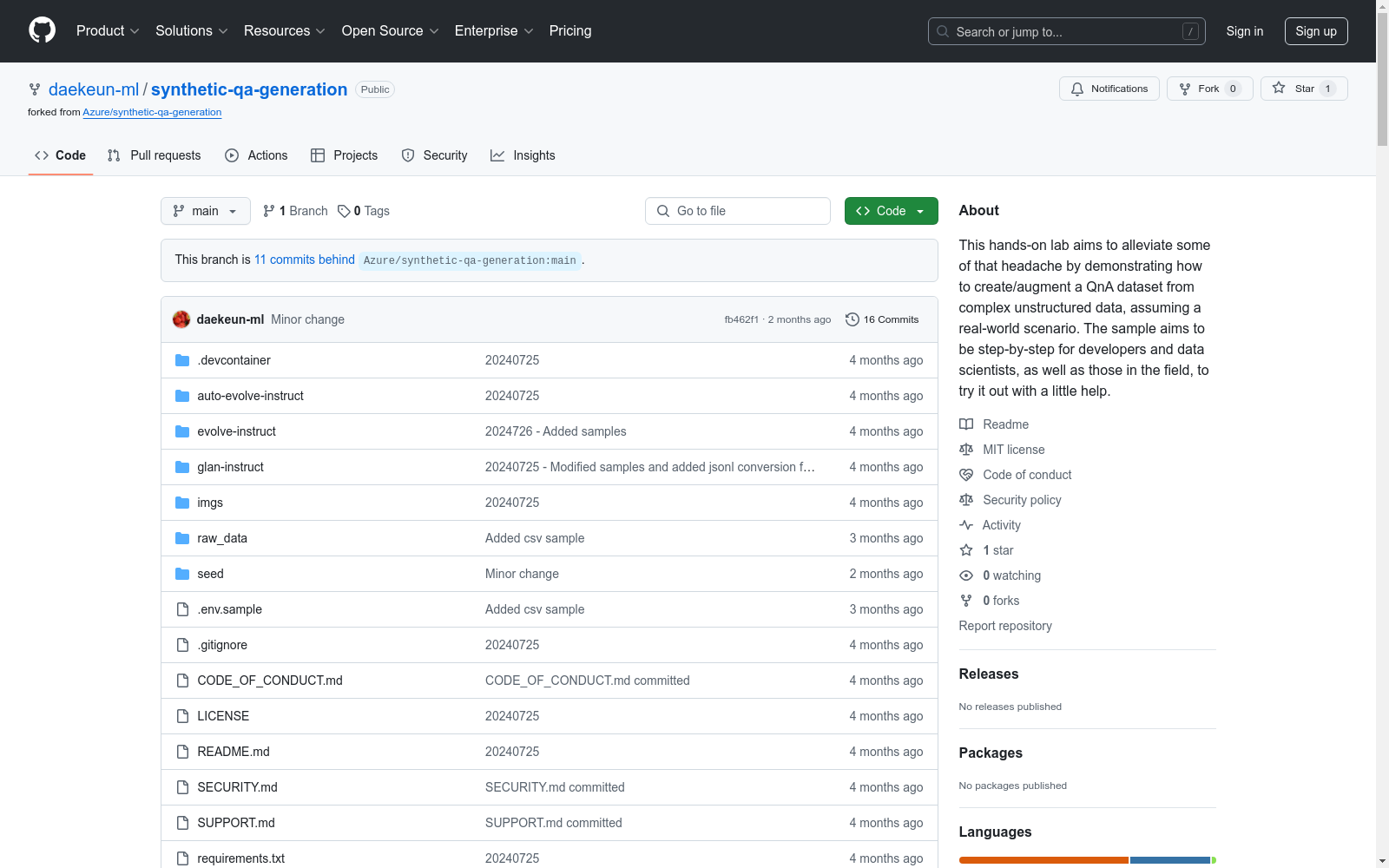
Task: Click the star icon next to 1 star
Action: [966, 550]
